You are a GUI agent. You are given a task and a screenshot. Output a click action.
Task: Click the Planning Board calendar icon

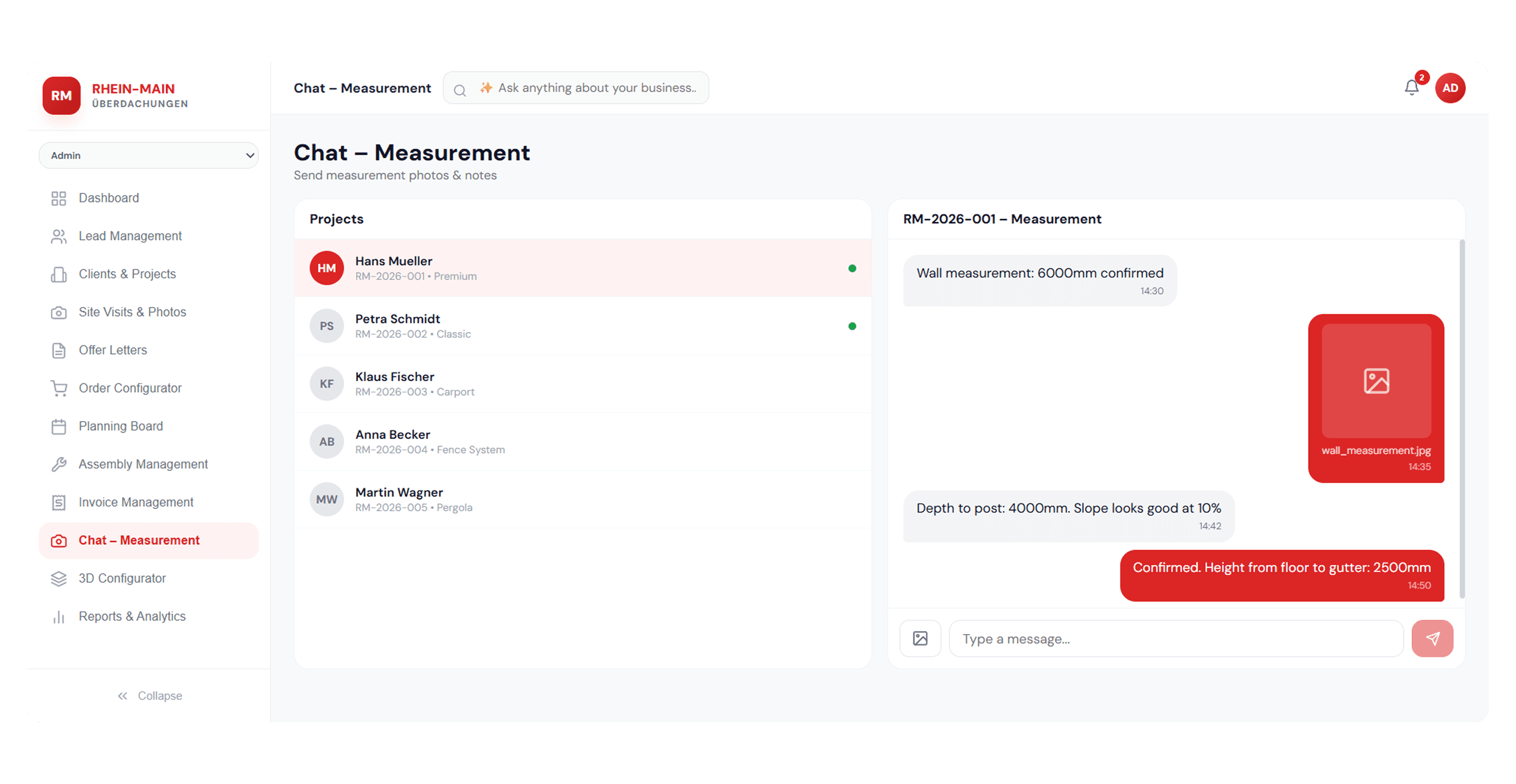pos(59,426)
